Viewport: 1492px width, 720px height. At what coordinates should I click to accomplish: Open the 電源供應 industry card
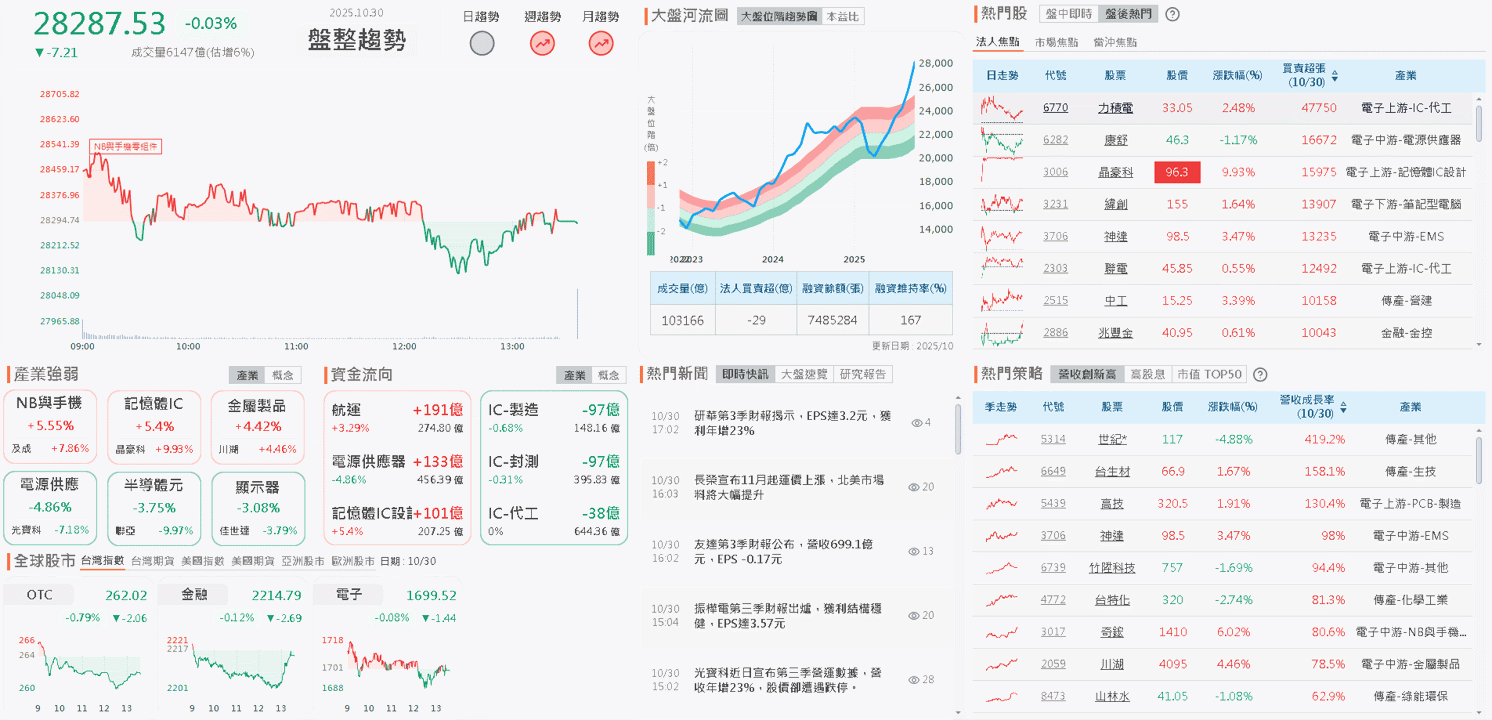point(49,508)
